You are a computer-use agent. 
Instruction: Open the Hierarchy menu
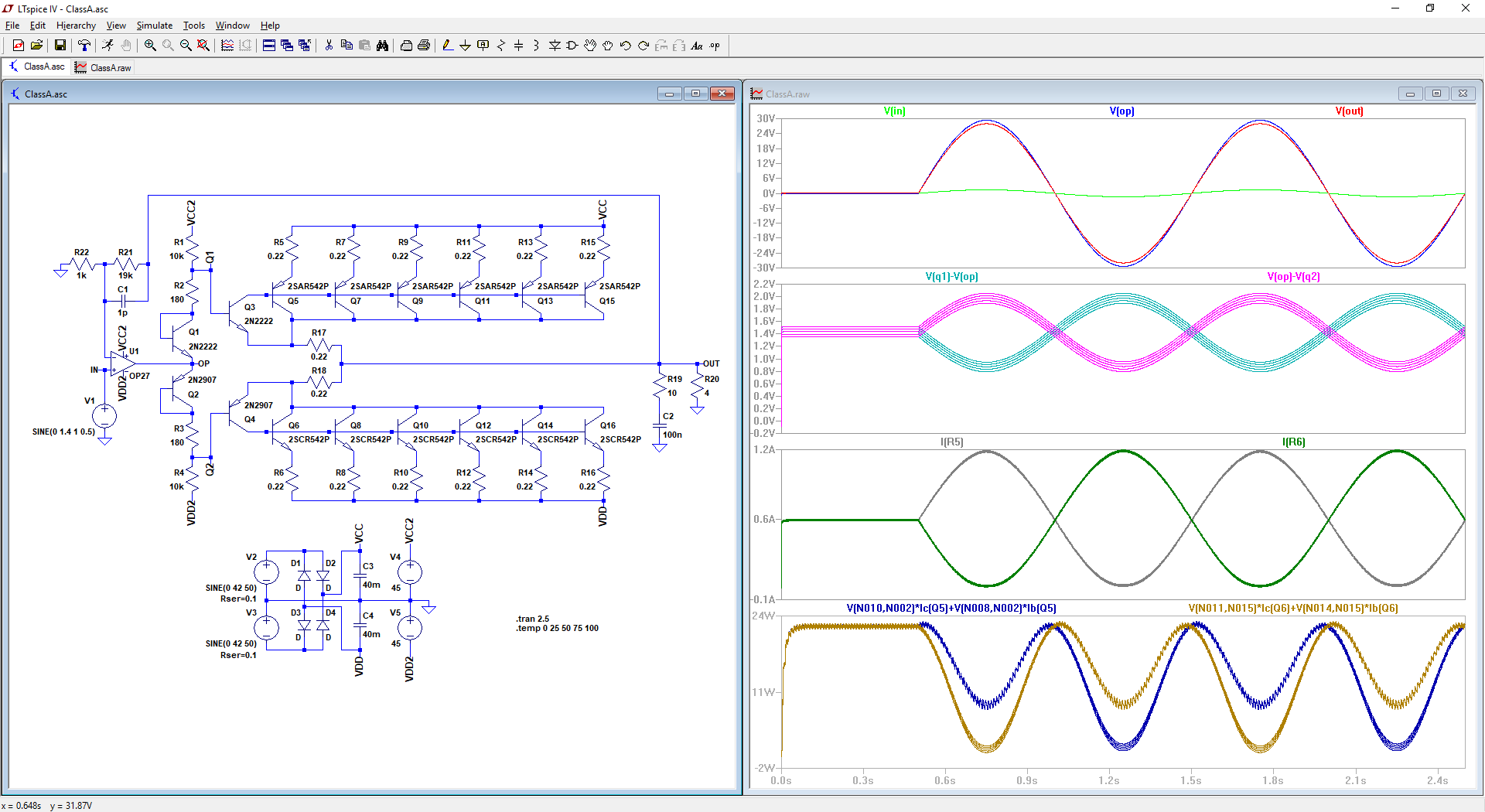(x=76, y=26)
